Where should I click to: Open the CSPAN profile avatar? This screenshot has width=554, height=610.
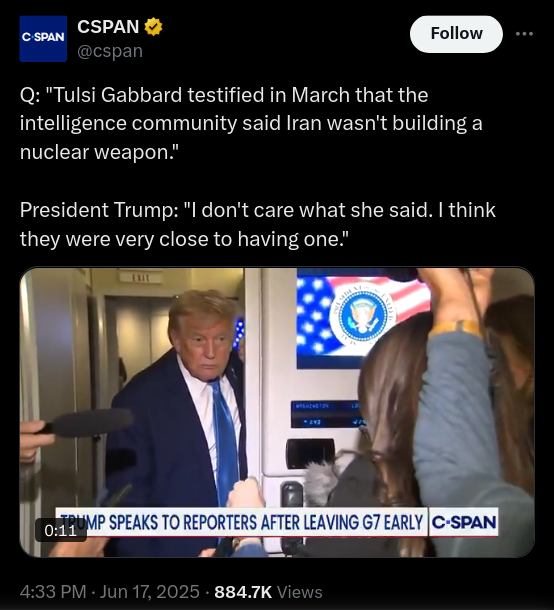pos(43,39)
